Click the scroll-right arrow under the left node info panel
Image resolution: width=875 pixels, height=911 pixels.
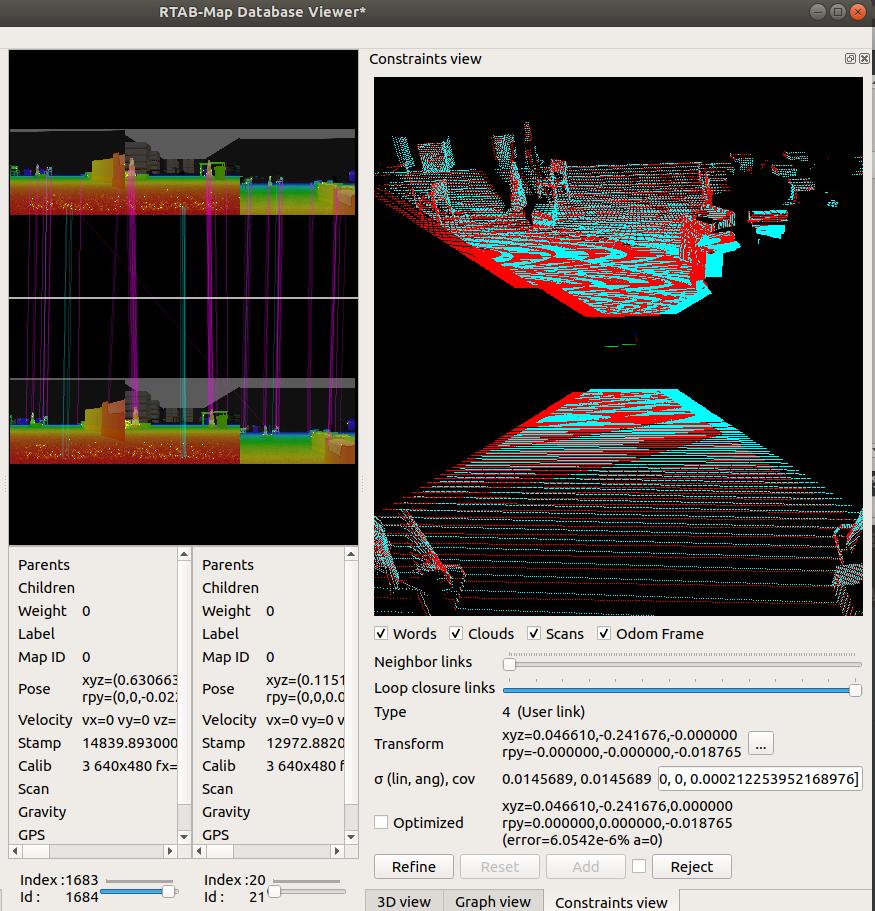(x=170, y=851)
